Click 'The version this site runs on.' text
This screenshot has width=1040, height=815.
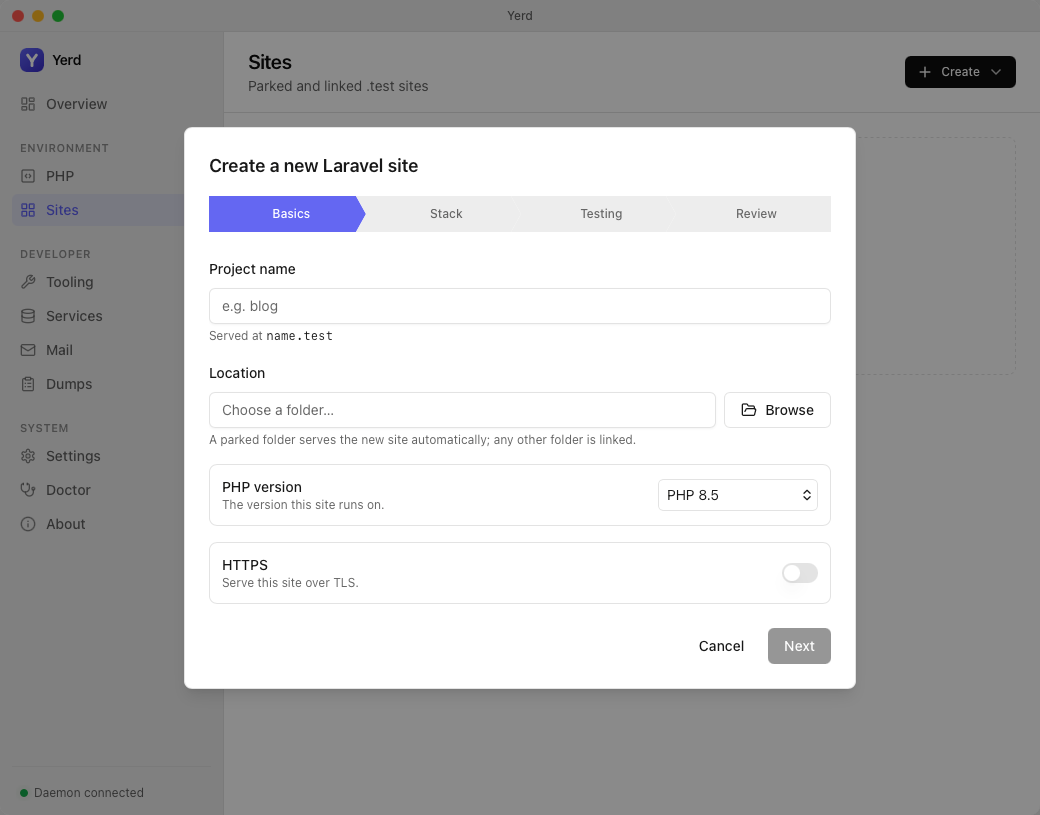303,505
